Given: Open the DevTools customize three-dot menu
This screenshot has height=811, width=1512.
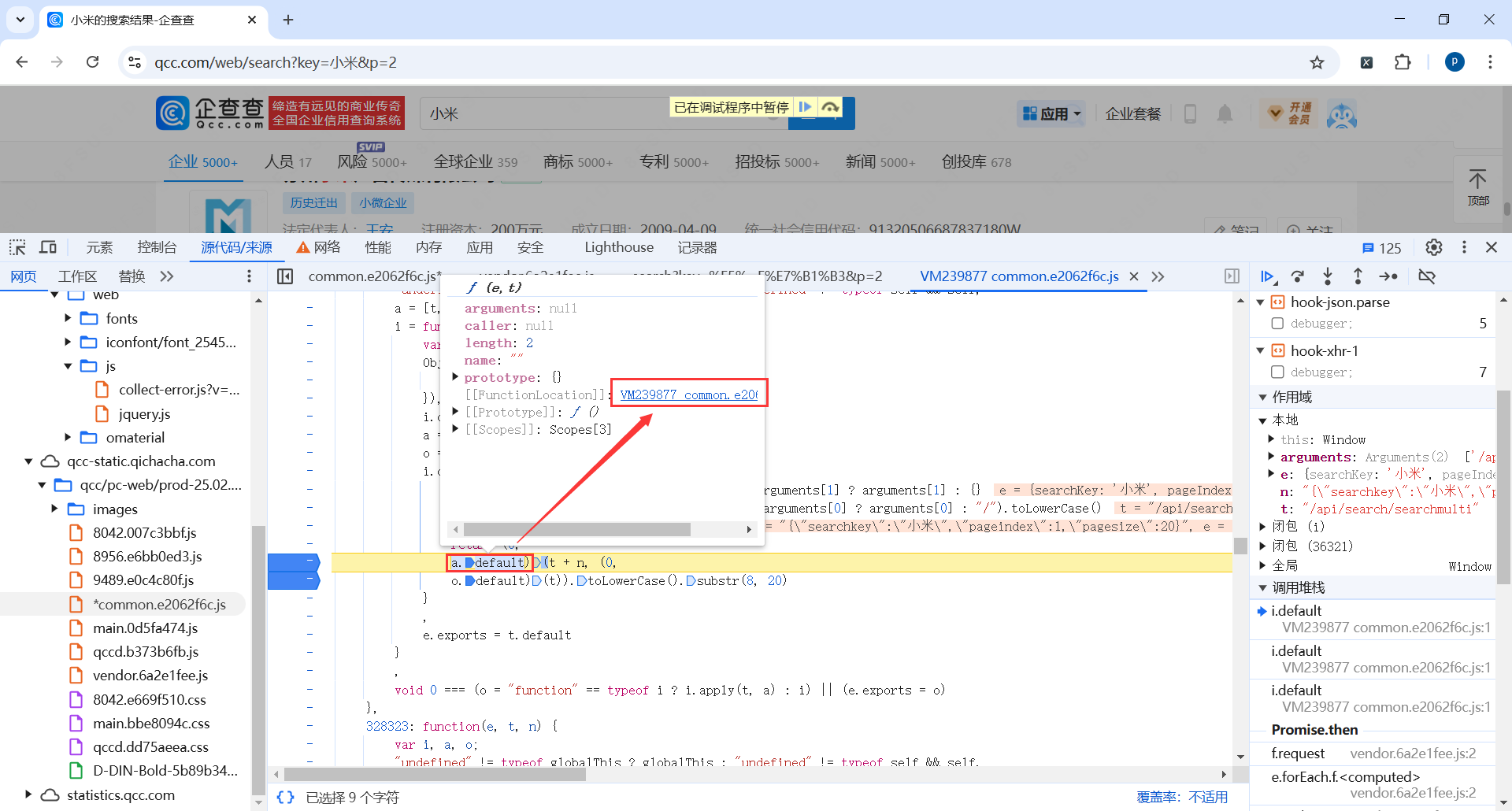Looking at the screenshot, I should click(x=1464, y=247).
